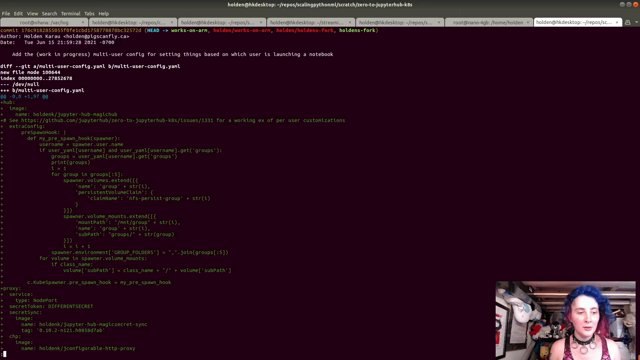Click the commit message about multi-user config
Image resolution: width=640 pixels, height=360 pixels.
[x=172, y=54]
